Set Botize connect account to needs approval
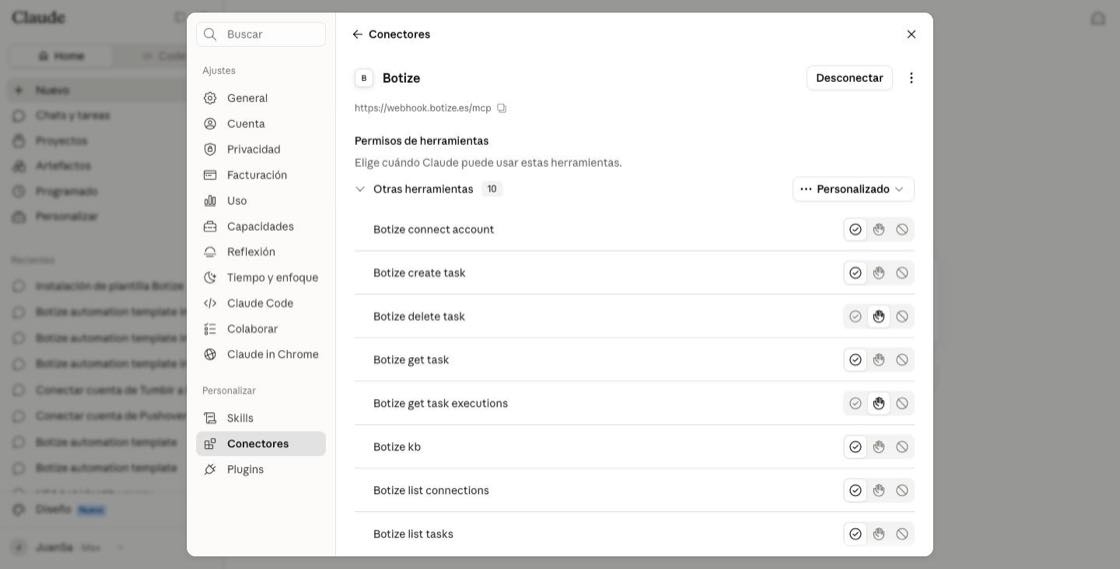 (x=879, y=230)
